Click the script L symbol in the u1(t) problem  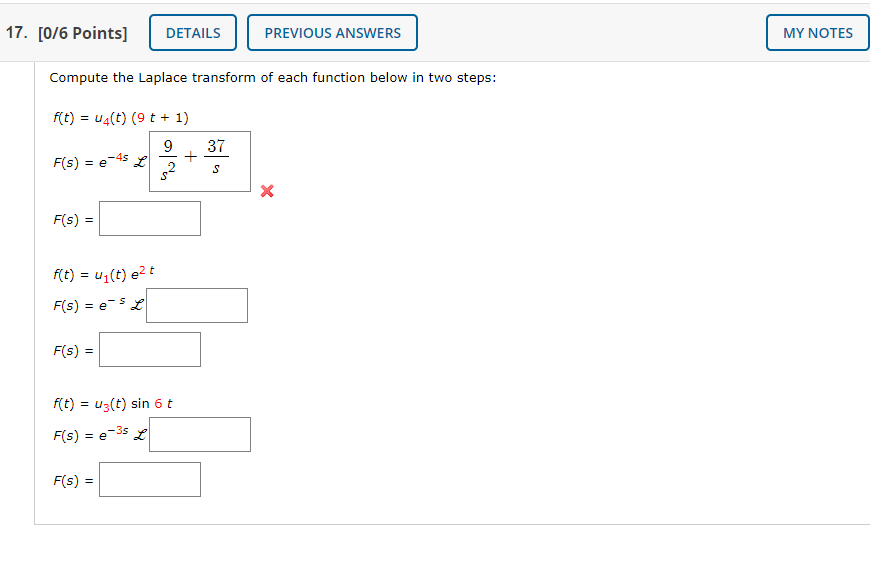pyautogui.click(x=137, y=305)
